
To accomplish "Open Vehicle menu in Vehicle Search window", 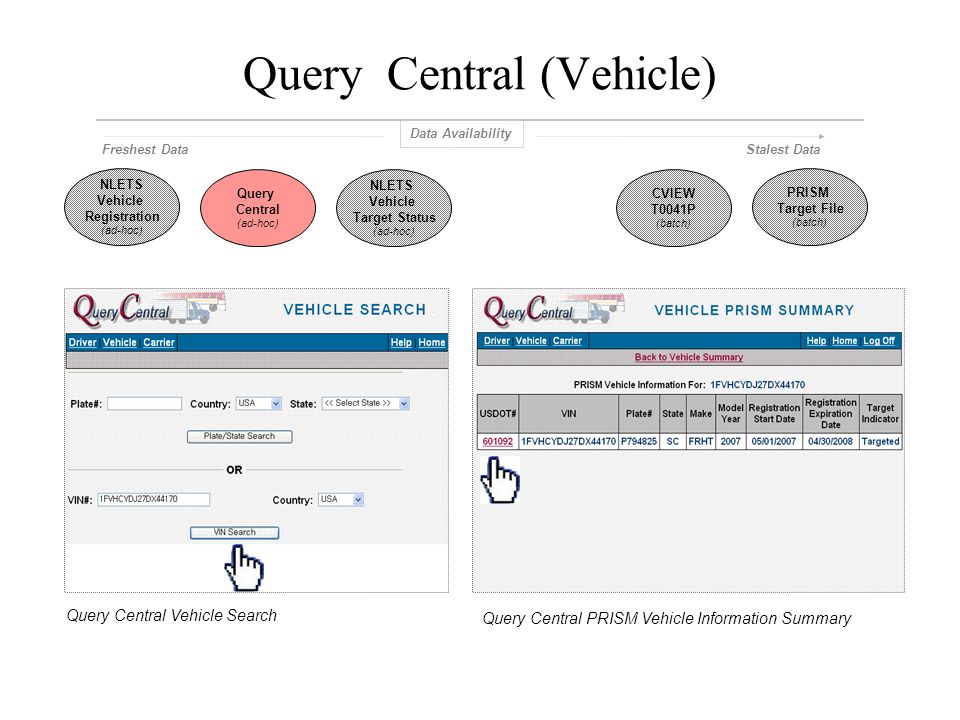I will pos(119,342).
